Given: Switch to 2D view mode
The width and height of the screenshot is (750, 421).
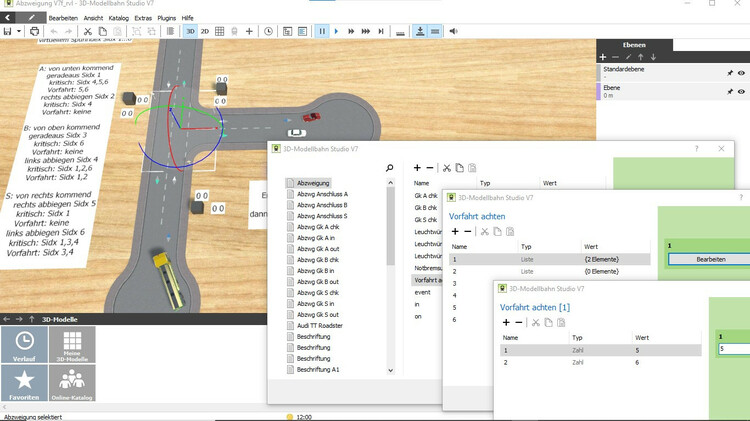Looking at the screenshot, I should point(205,32).
